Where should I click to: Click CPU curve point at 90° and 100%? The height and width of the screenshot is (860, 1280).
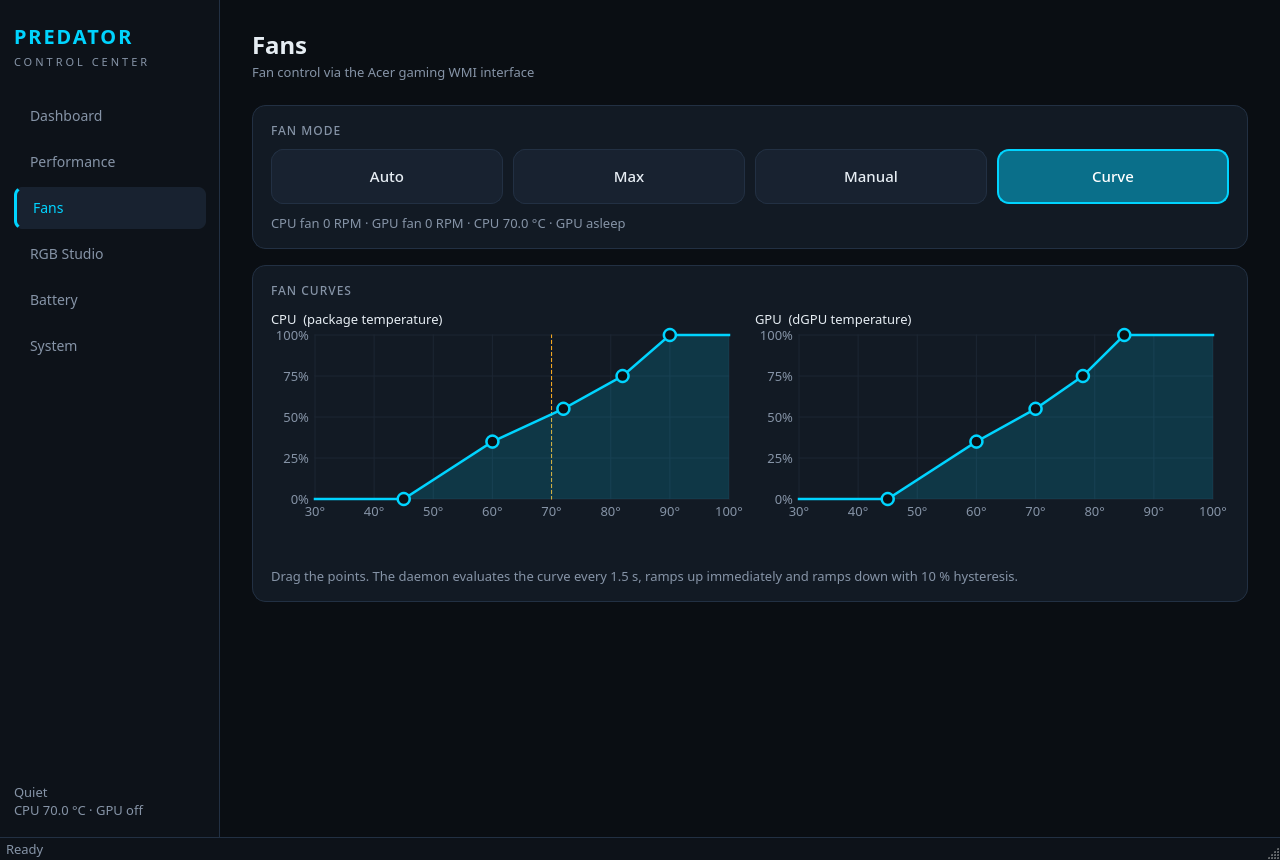click(x=670, y=335)
